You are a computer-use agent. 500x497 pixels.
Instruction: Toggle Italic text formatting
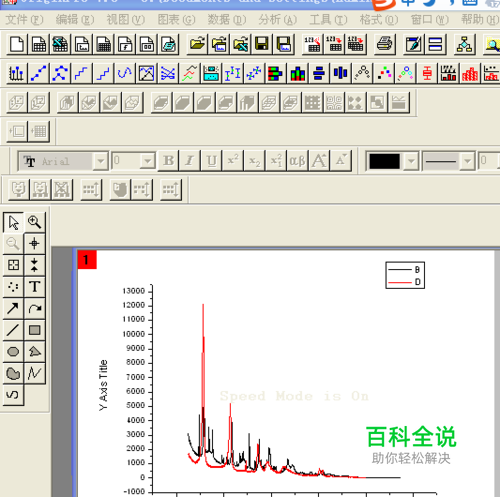tap(190, 161)
